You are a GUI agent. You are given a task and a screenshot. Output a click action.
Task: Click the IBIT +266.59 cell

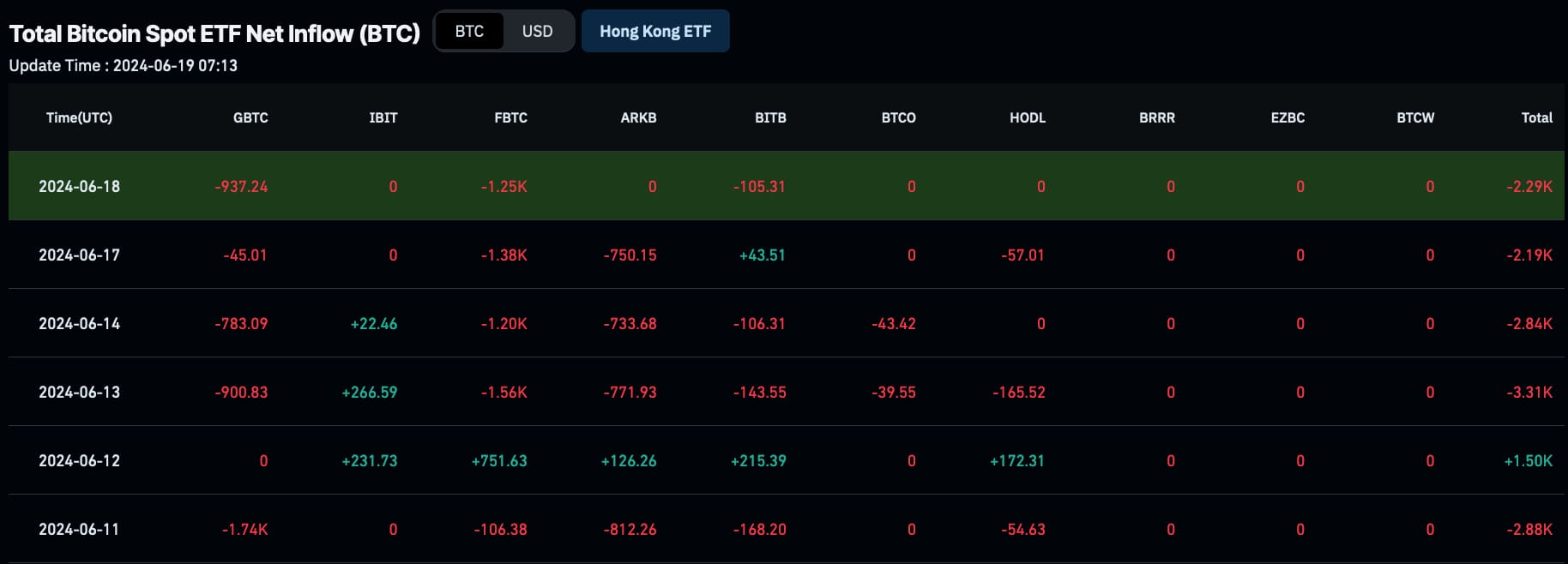370,392
